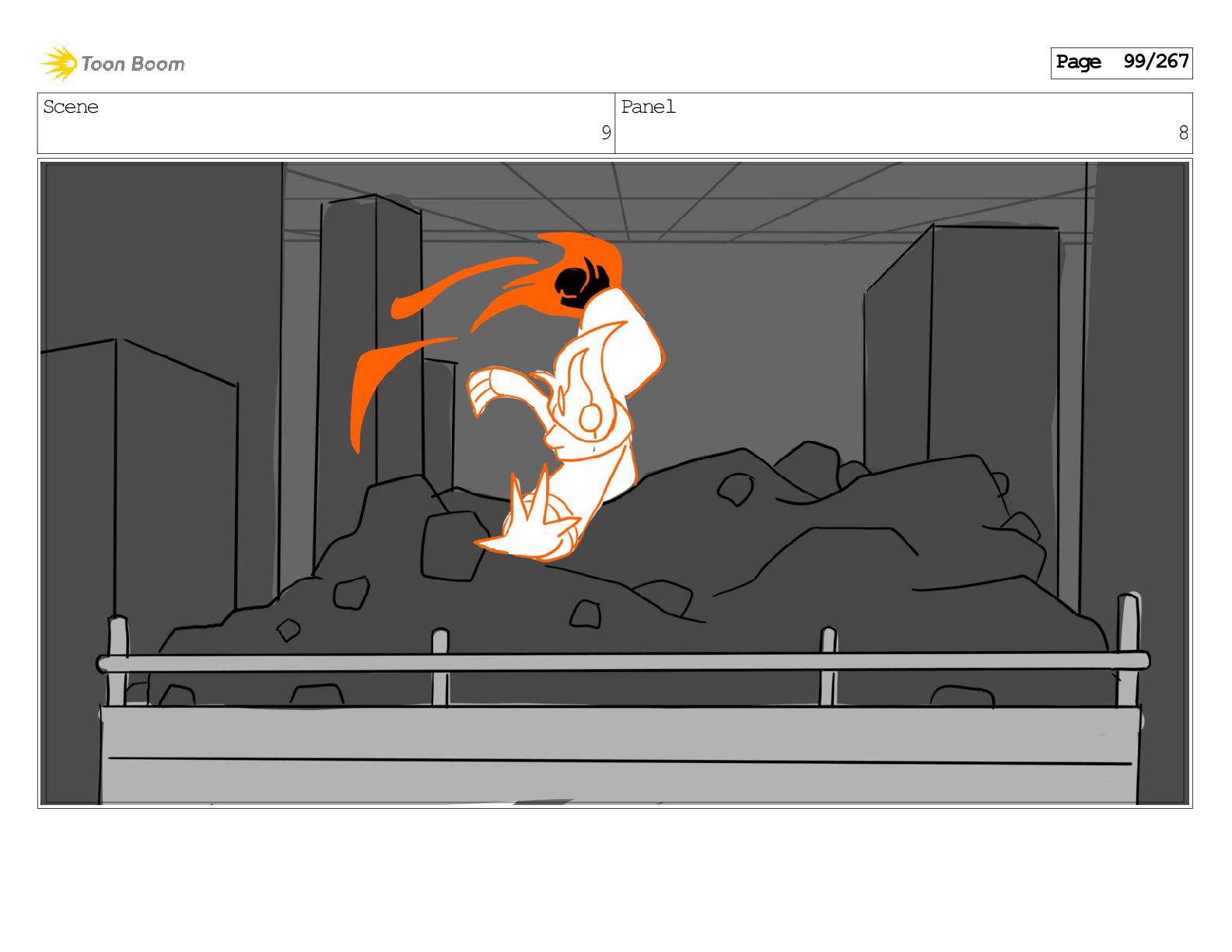Select the panel number 8
The image size is (1232, 952).
pyautogui.click(x=1183, y=134)
